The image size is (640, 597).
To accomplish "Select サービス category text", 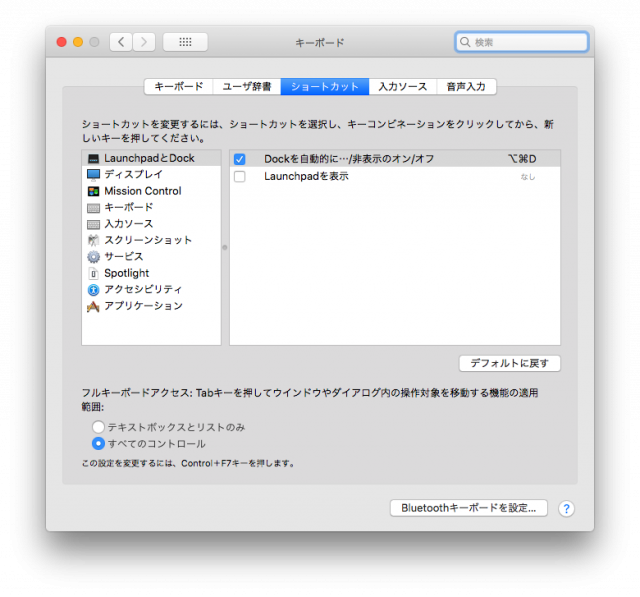I will 124,256.
